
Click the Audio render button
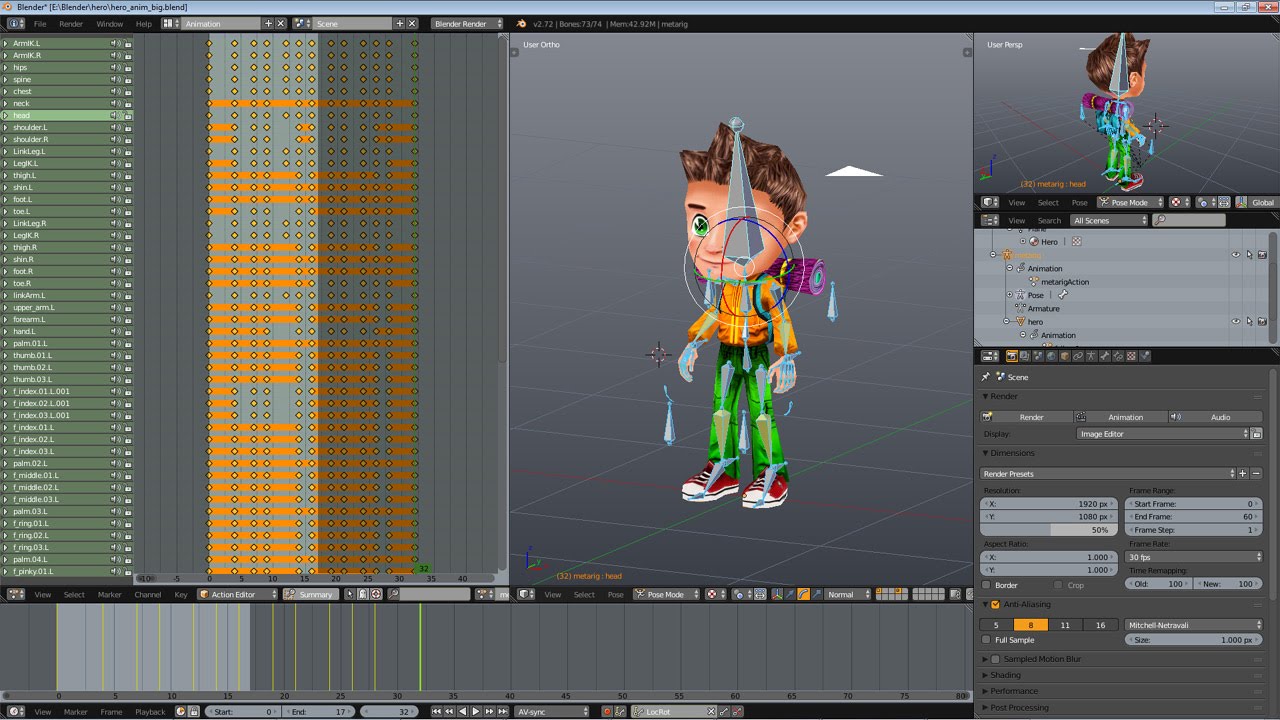tap(1216, 417)
